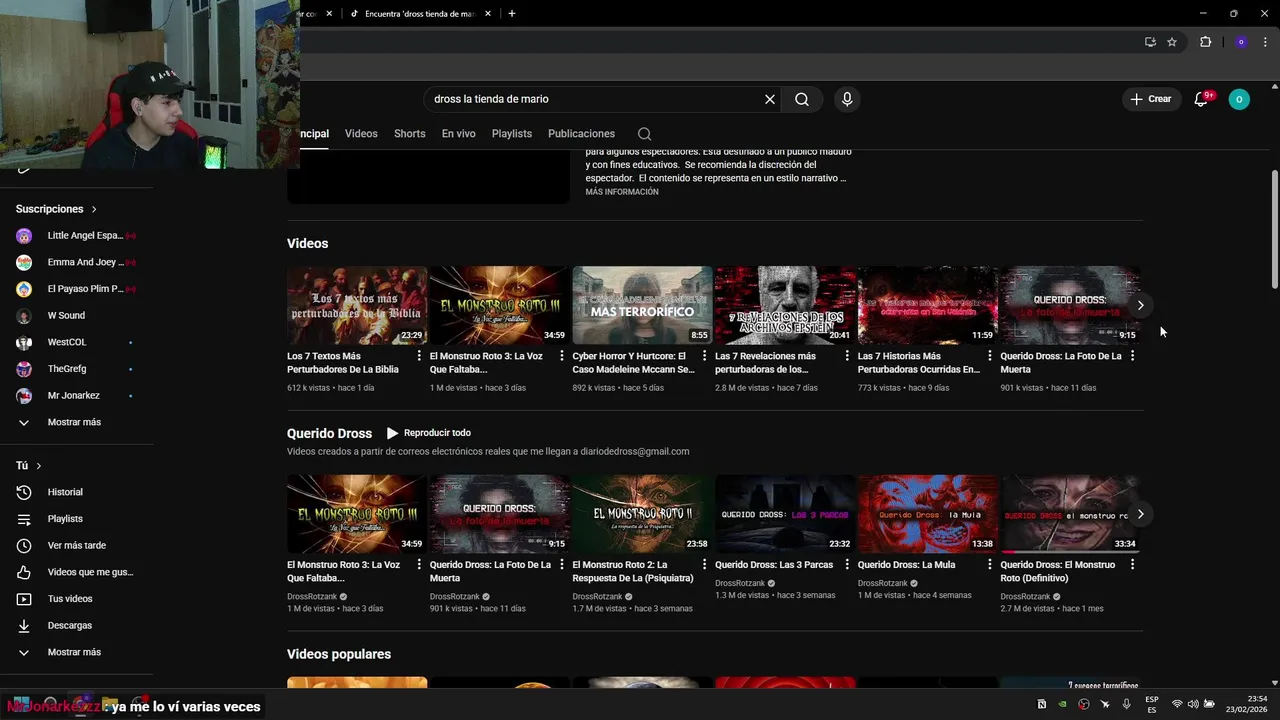
Task: Expand channel description MÁS INFORMACIÓN
Action: 622,192
